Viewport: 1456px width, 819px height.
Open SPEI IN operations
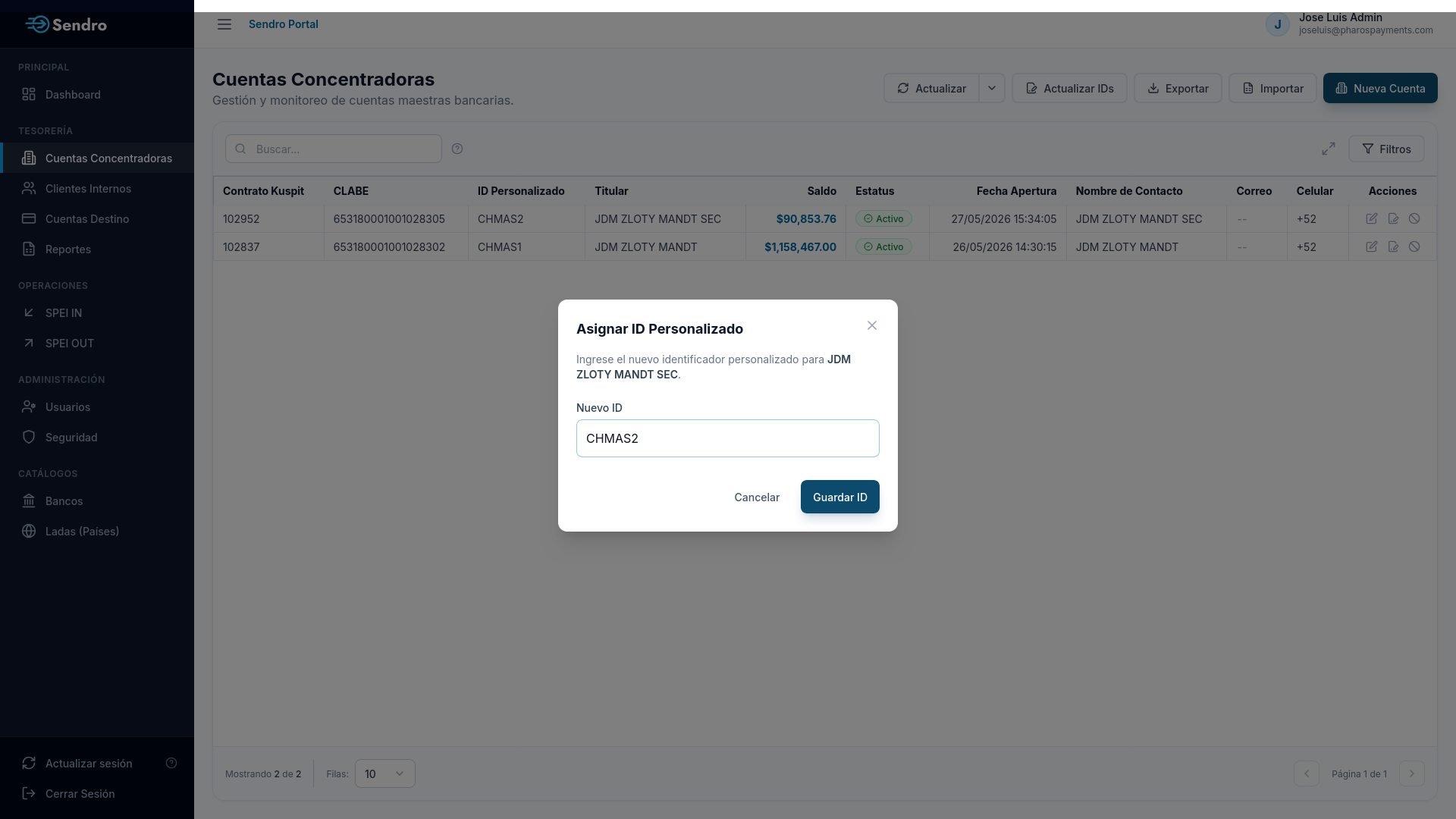click(x=97, y=312)
